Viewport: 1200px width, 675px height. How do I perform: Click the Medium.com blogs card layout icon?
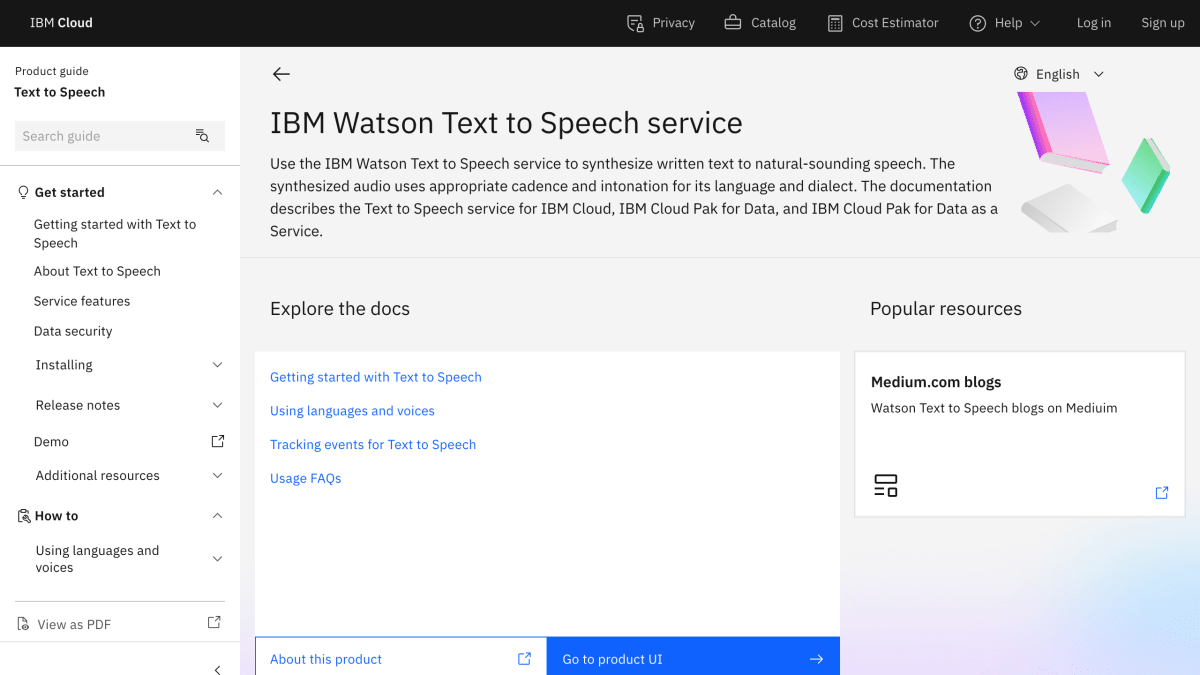886,486
